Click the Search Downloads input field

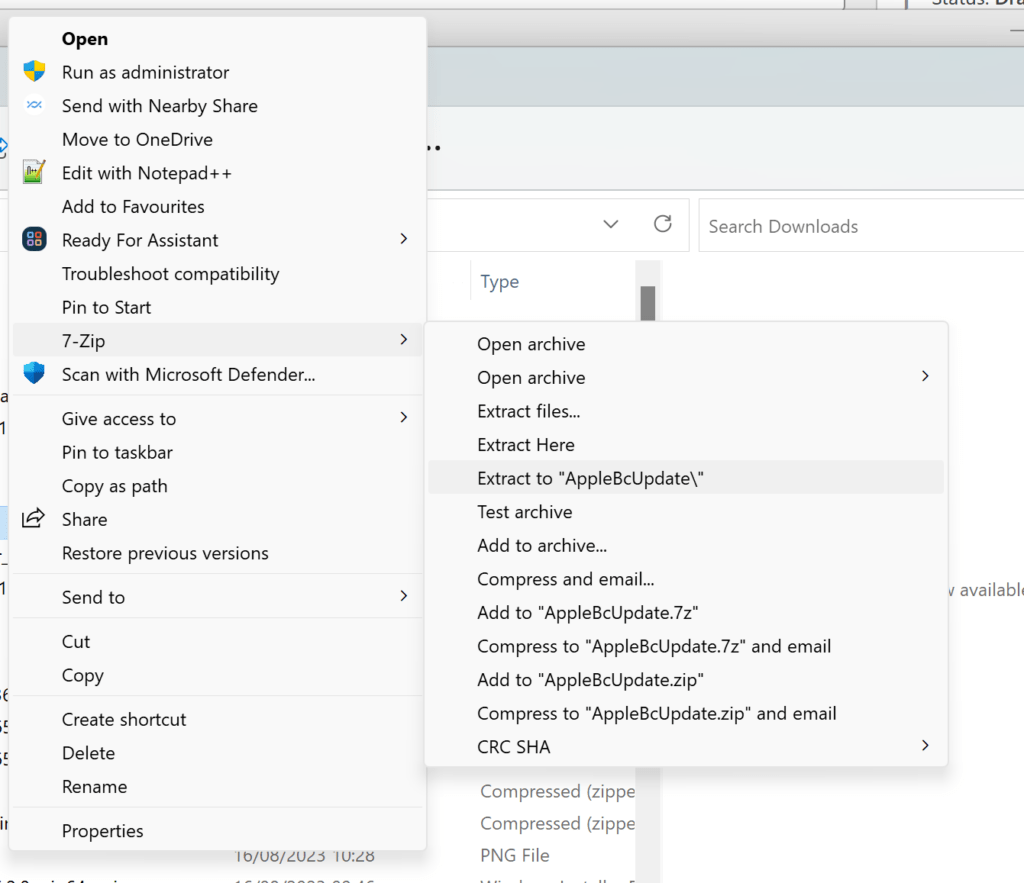click(861, 225)
